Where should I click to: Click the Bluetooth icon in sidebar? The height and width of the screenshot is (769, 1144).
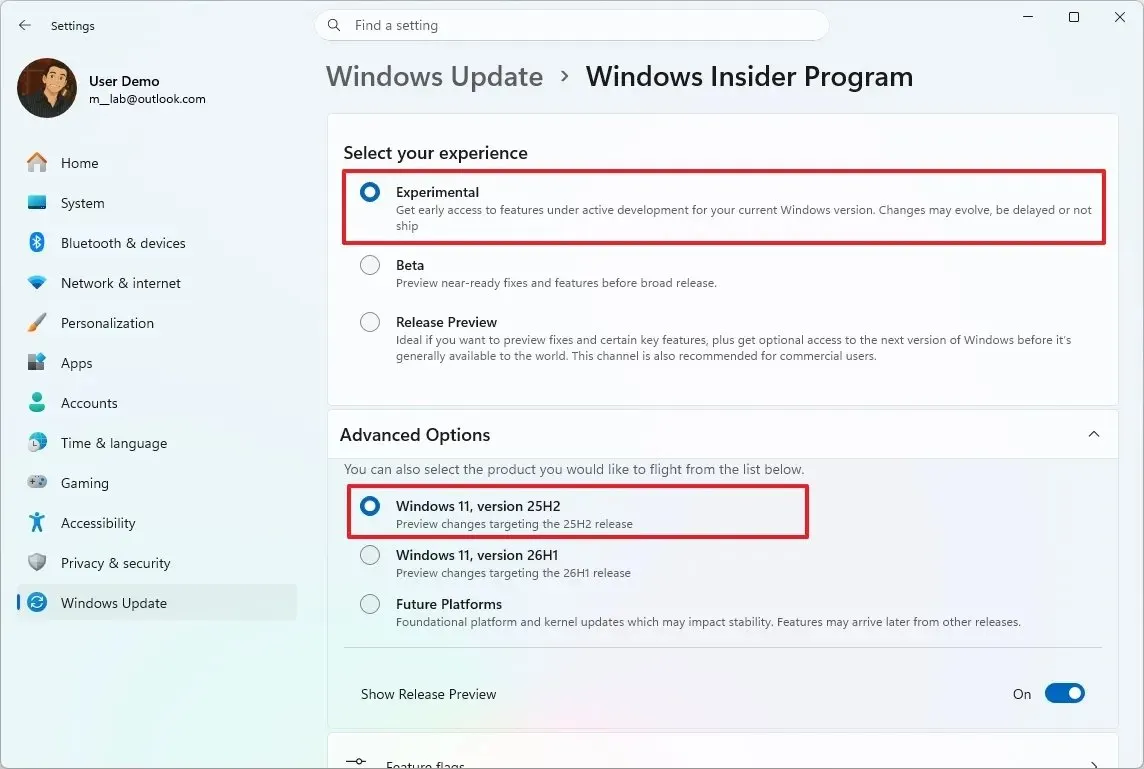coord(36,242)
